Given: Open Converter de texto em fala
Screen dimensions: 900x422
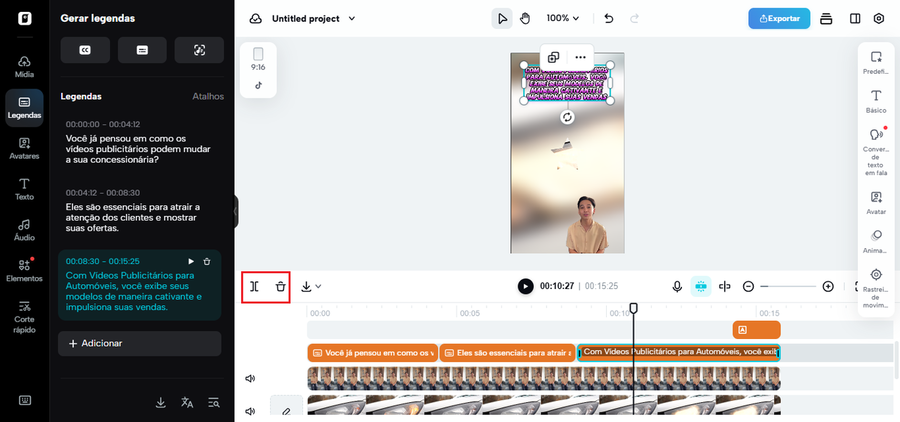Looking at the screenshot, I should click(876, 152).
